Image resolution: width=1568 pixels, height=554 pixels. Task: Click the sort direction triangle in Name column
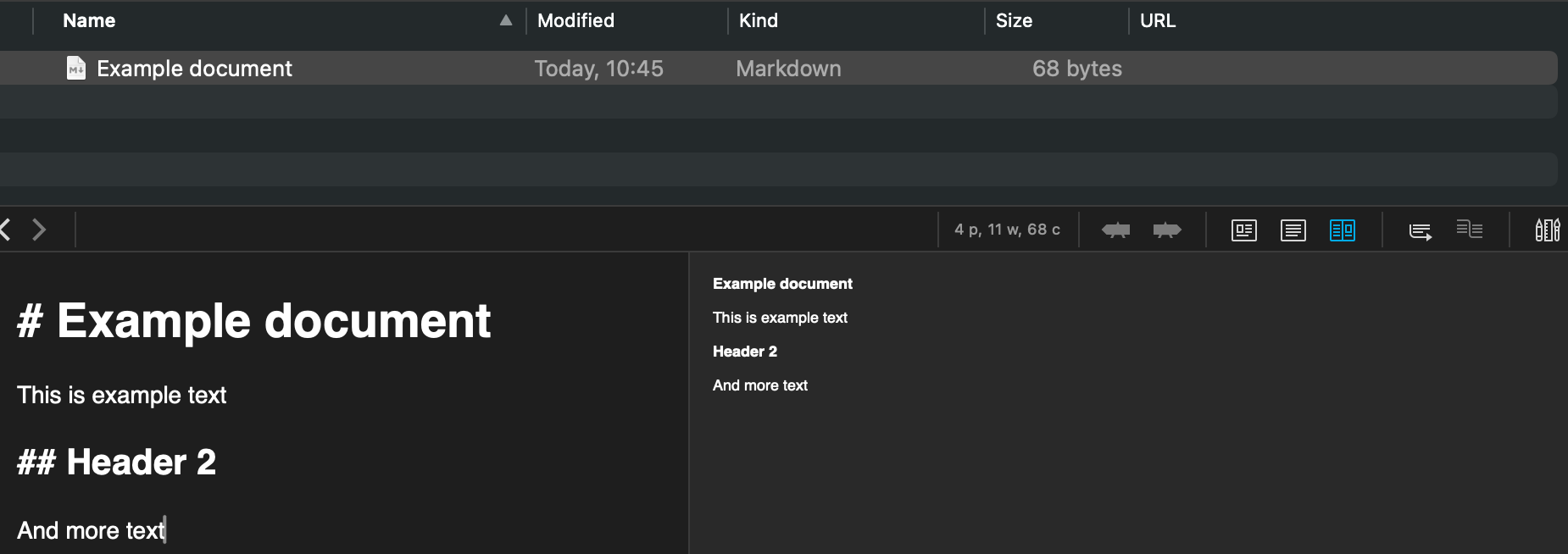[506, 20]
